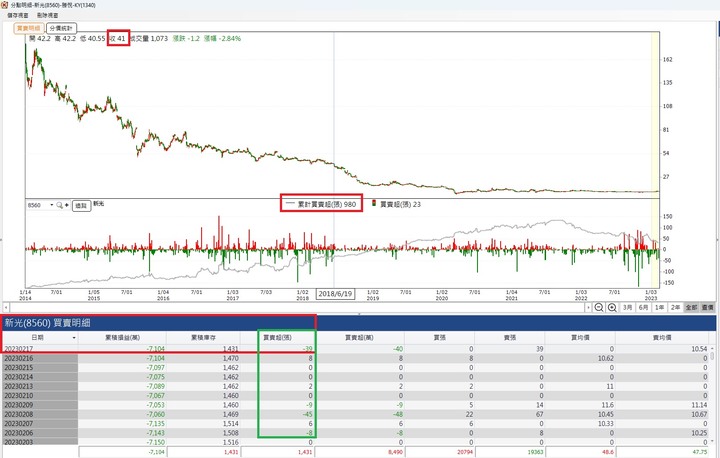Sort by the 買賣超(萬) column header
Screen dimensions: 720x458
pyautogui.click(x=359, y=338)
